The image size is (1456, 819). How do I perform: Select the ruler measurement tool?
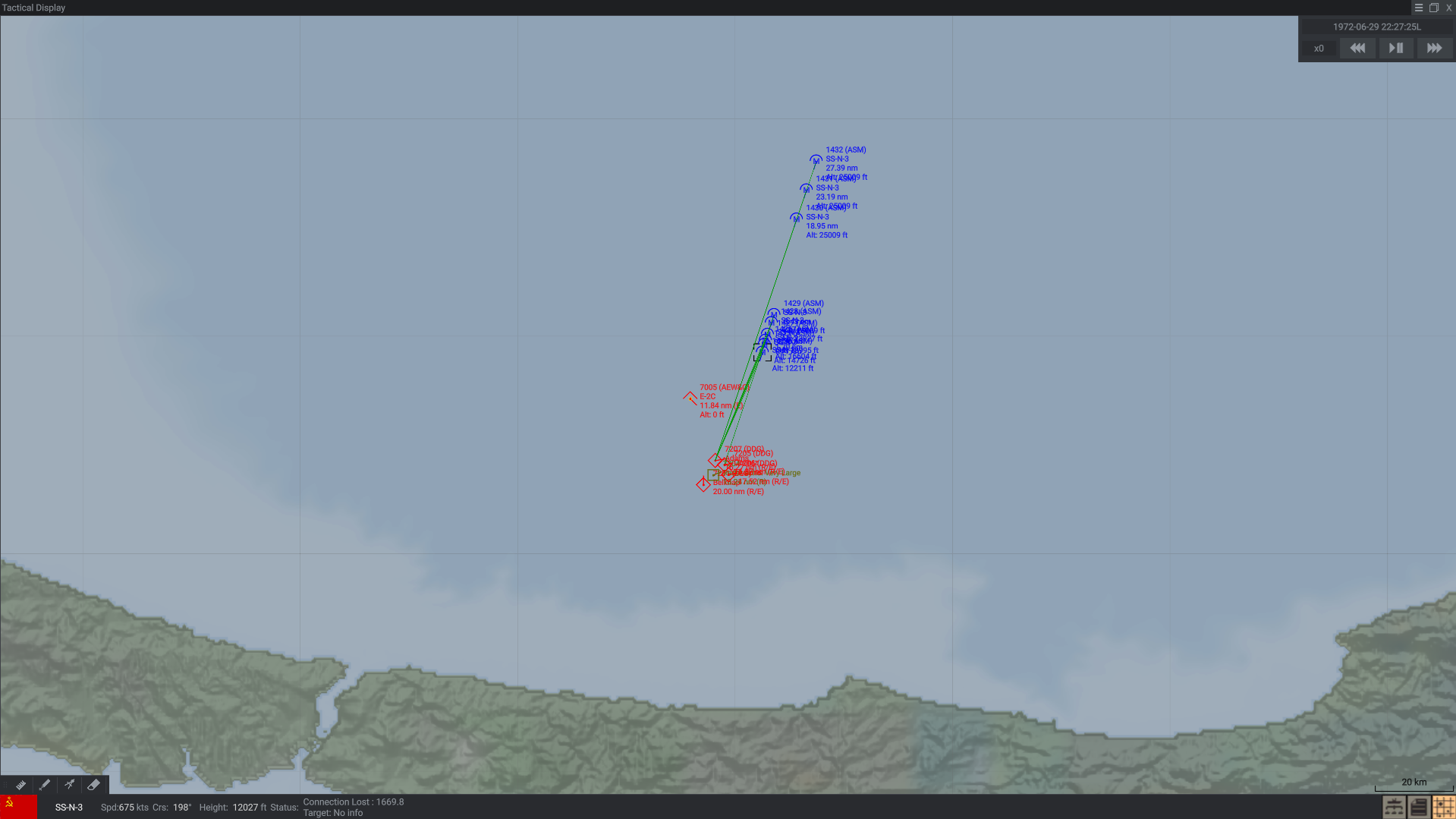tap(20, 785)
